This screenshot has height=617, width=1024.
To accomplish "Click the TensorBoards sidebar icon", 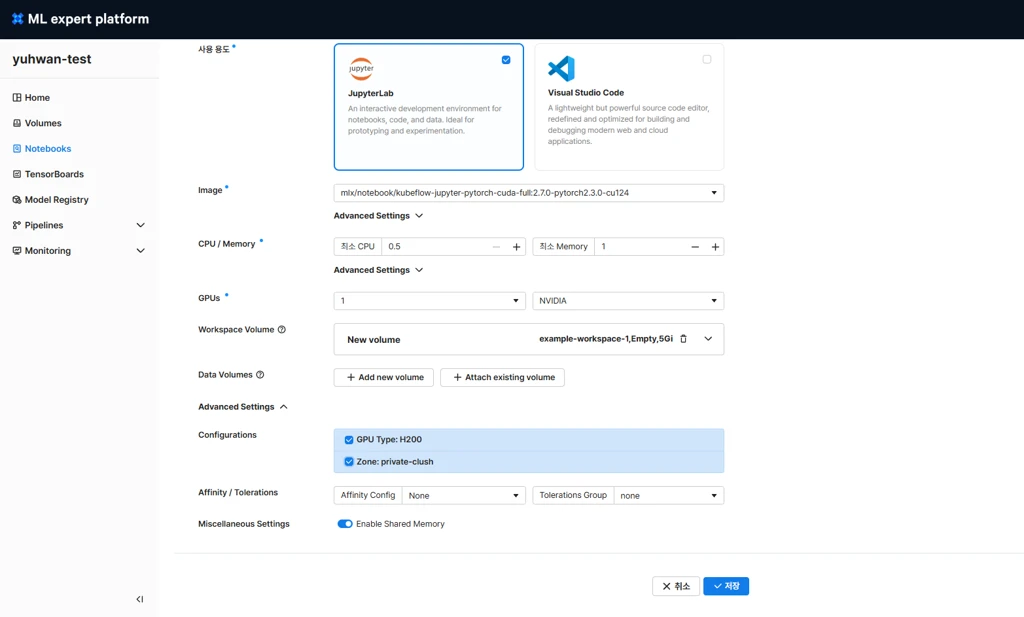I will click(17, 174).
